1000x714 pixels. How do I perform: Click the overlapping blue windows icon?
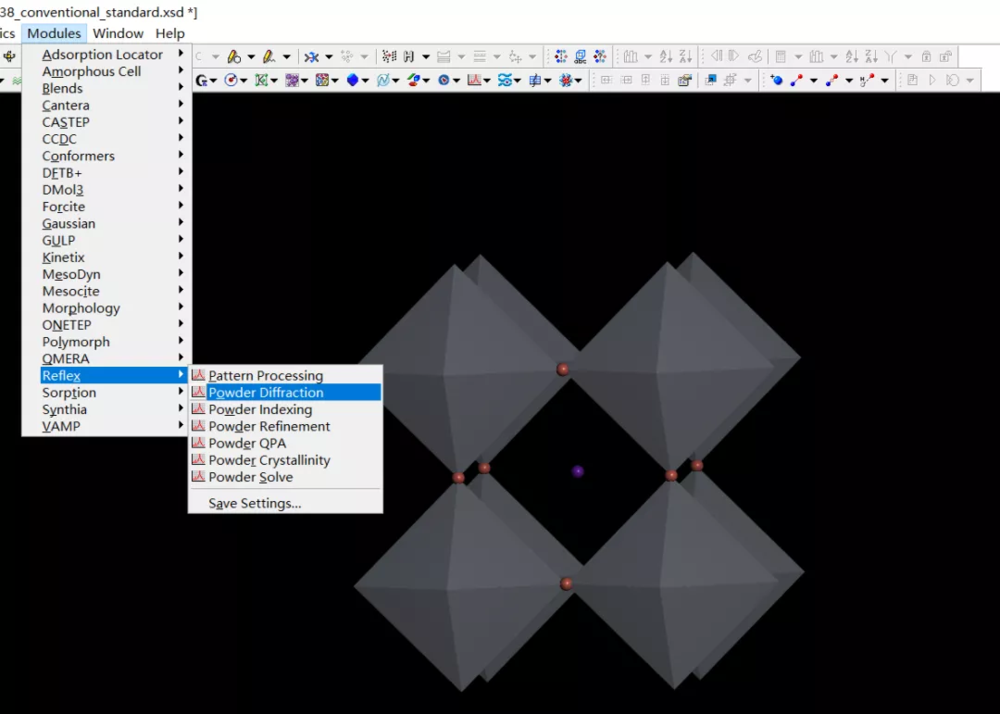(x=710, y=80)
